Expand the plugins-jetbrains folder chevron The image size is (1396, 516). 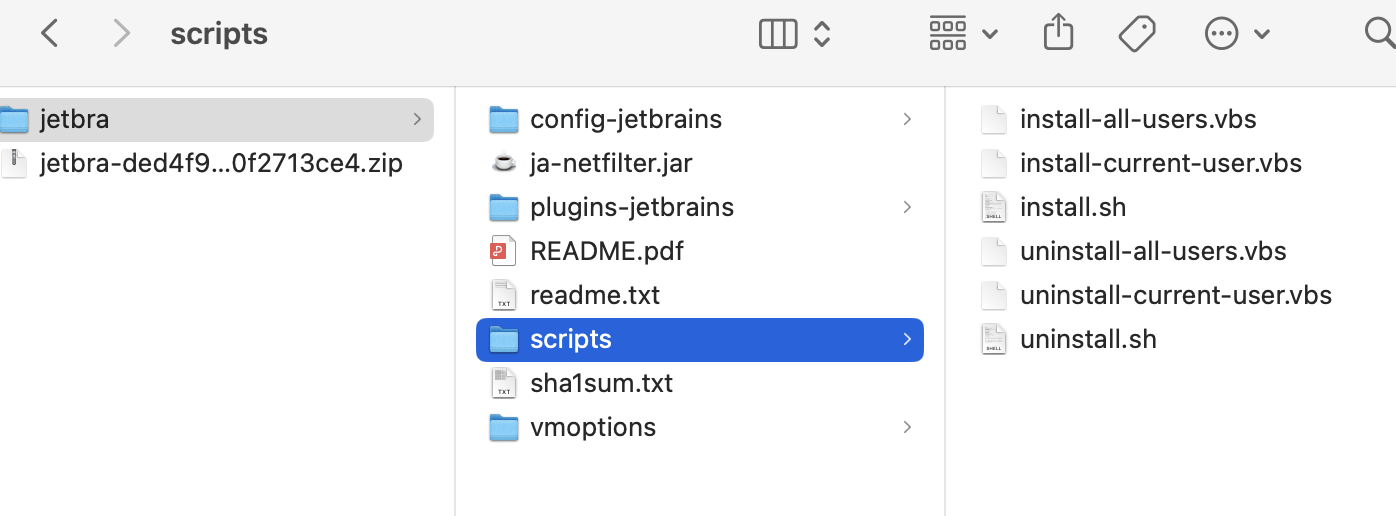pos(907,207)
